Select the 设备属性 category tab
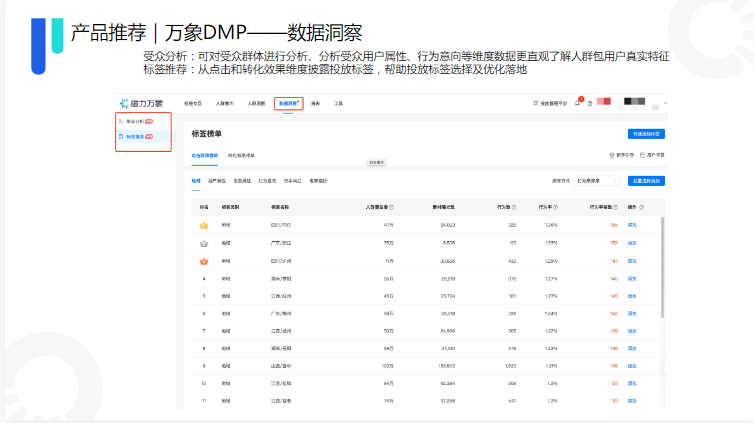 [x=242, y=181]
